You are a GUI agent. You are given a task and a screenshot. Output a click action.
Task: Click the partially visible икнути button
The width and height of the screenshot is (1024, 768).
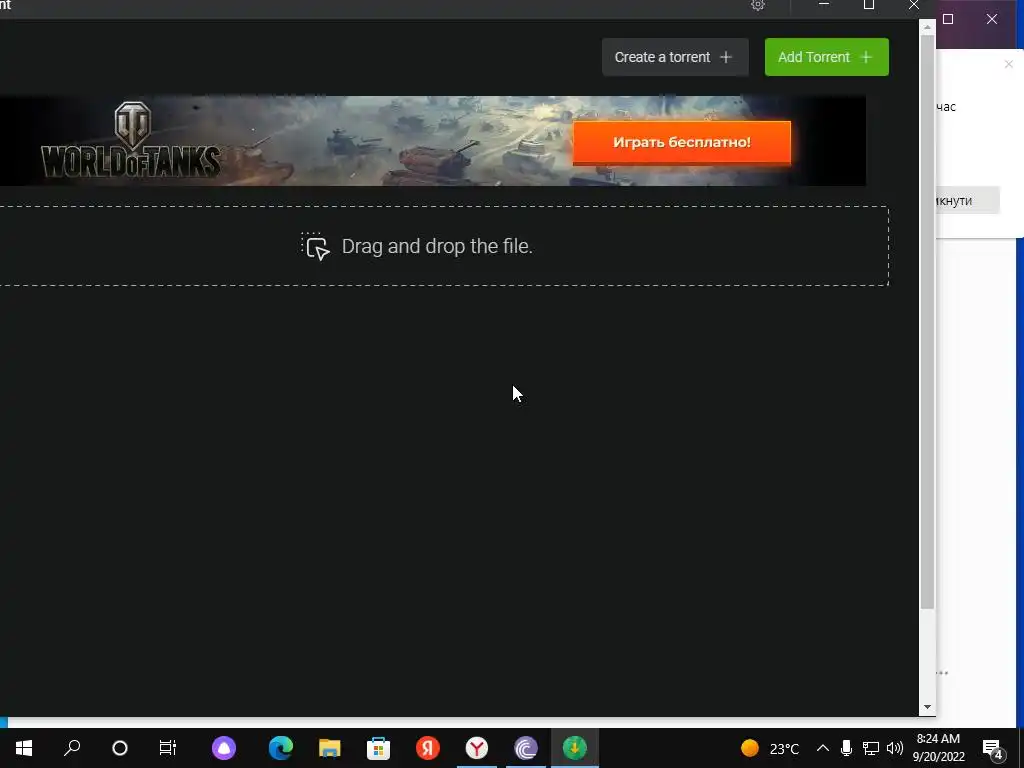coord(967,200)
